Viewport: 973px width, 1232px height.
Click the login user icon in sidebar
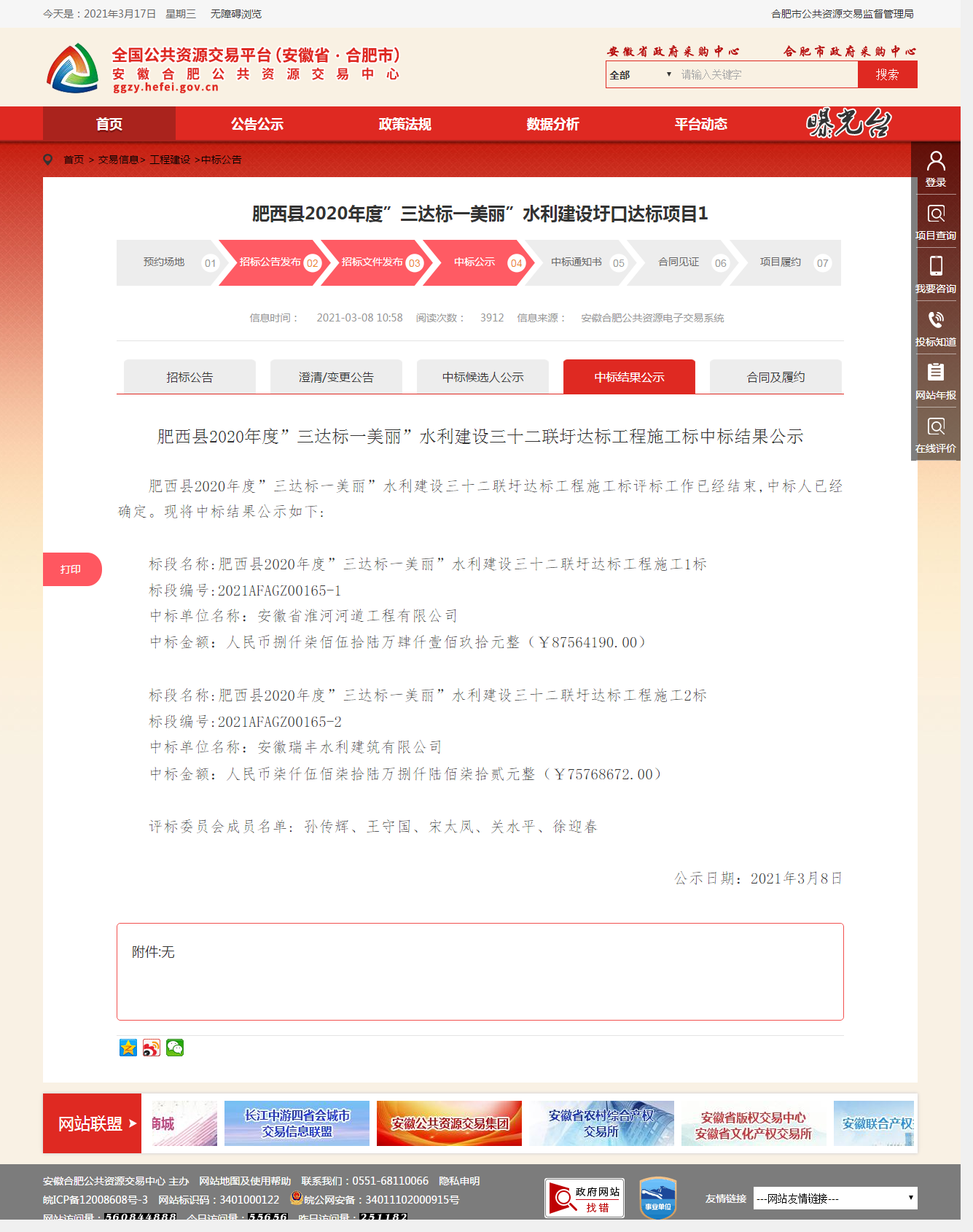point(936,161)
